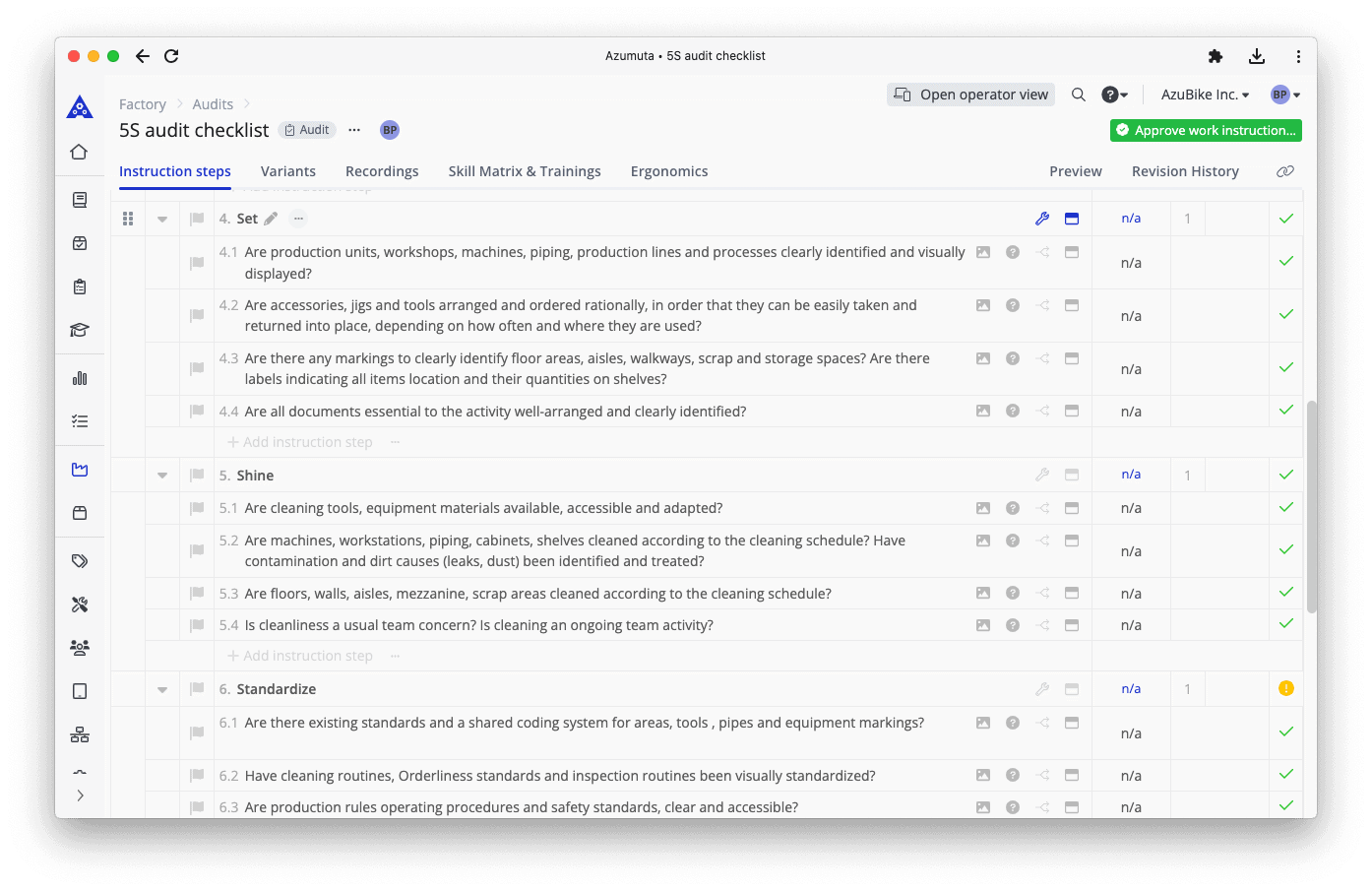Screen dimensions: 1372x891
Task: Open the Home icon in the sidebar
Action: click(x=80, y=152)
